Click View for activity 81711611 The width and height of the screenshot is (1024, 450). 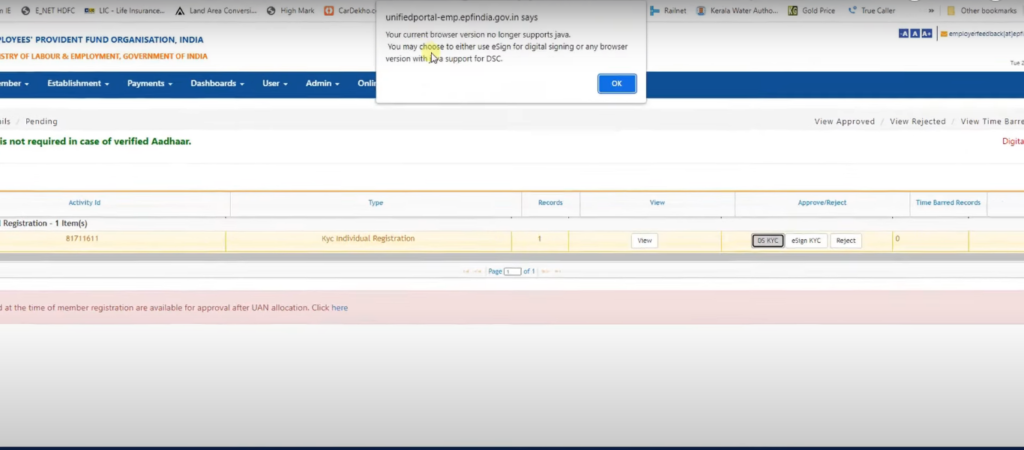(645, 240)
